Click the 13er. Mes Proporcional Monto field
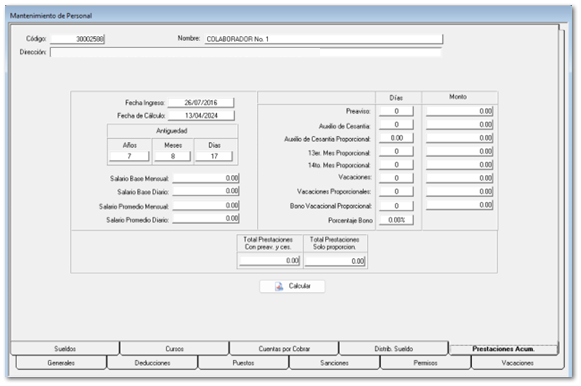The width and height of the screenshot is (581, 386). coord(459,151)
